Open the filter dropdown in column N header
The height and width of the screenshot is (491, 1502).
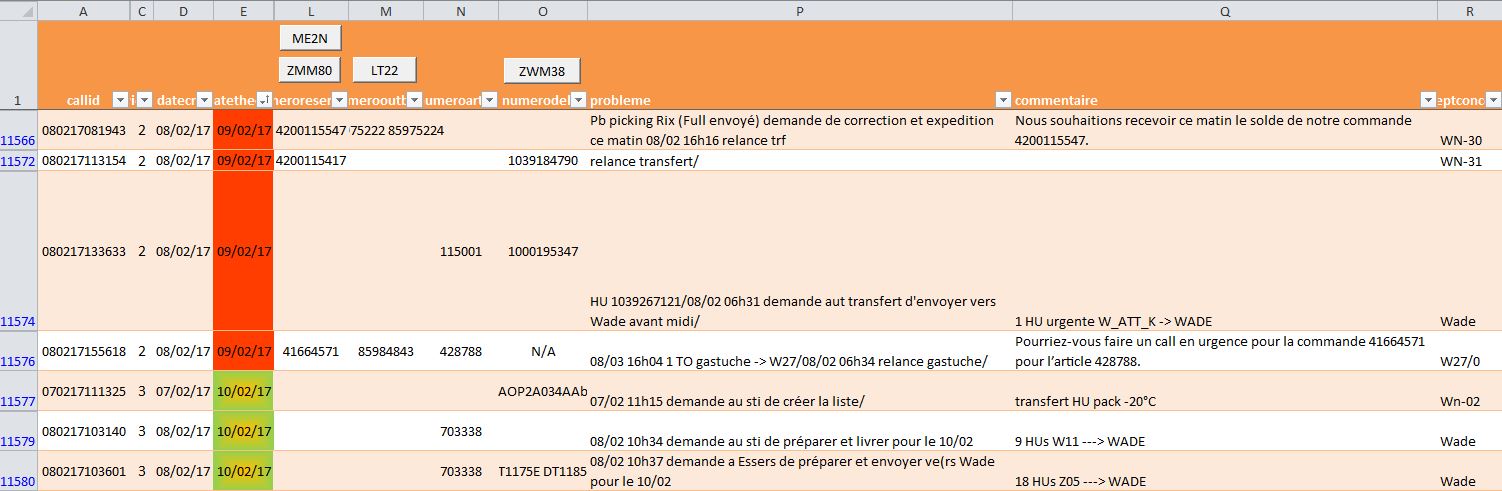pyautogui.click(x=489, y=100)
